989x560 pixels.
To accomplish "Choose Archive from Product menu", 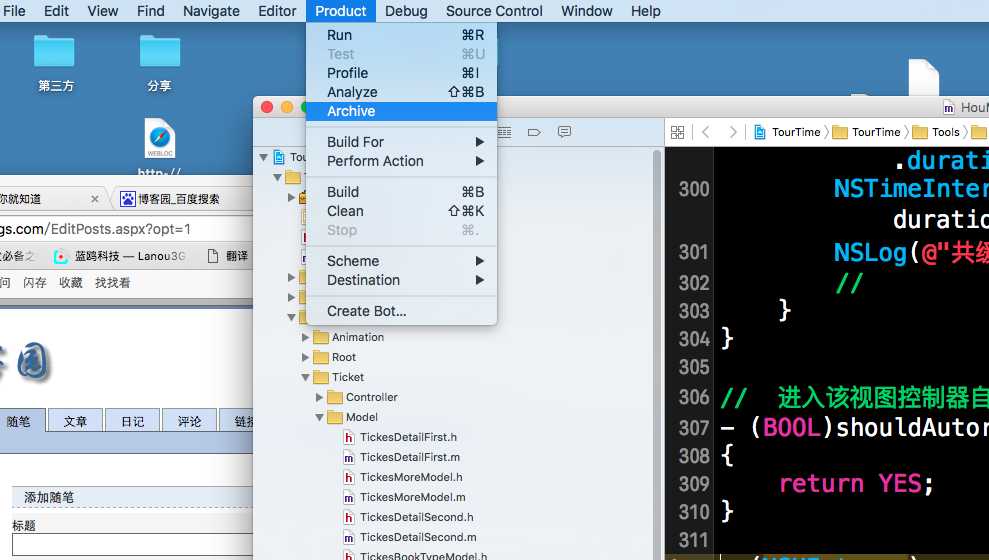I will pyautogui.click(x=401, y=111).
